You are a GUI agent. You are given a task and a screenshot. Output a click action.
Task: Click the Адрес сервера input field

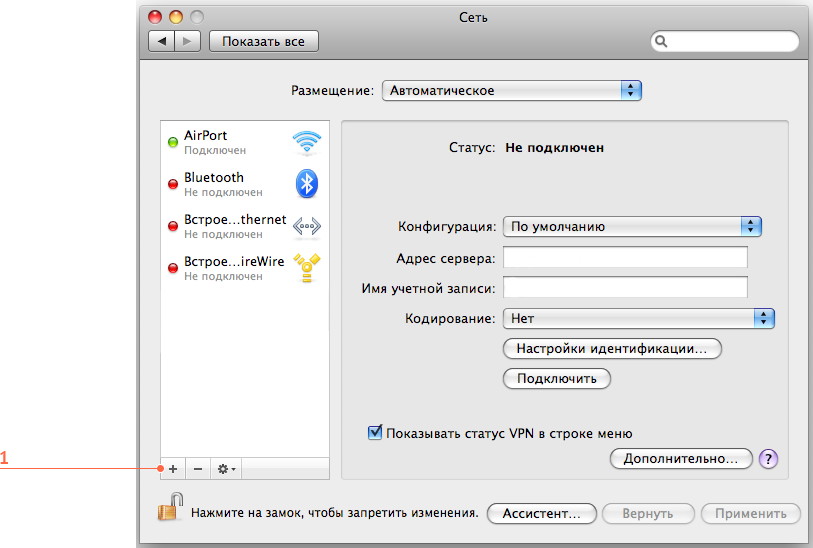tap(625, 257)
